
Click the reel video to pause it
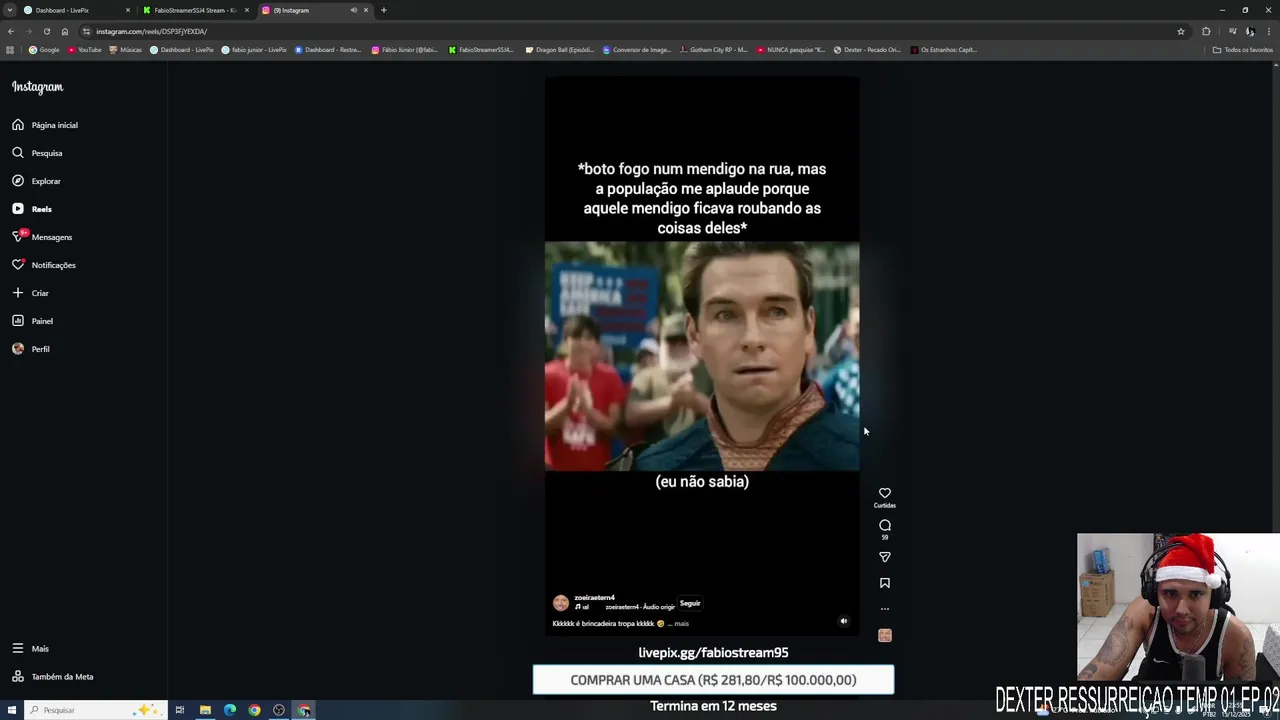coord(702,355)
